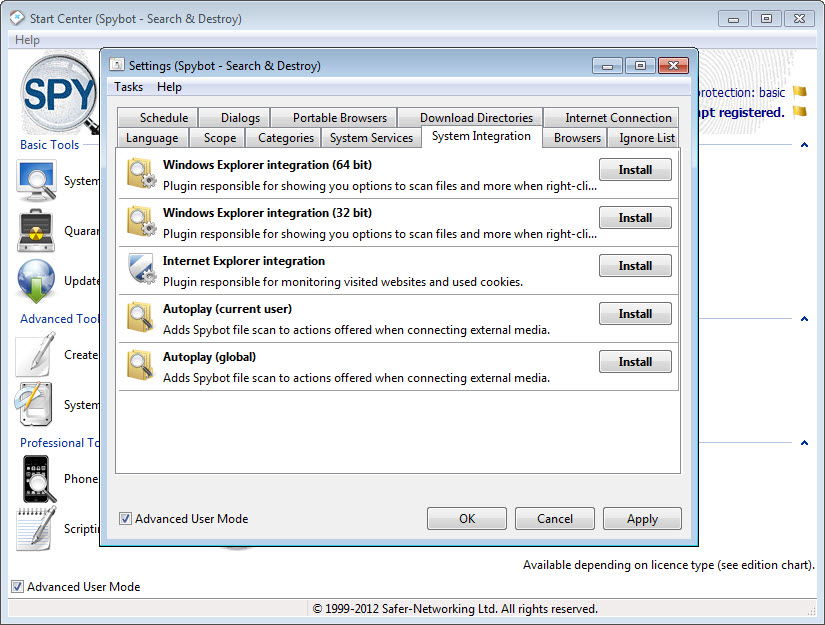The image size is (825, 625).
Task: Install Autoplay (current user)
Action: [635, 314]
